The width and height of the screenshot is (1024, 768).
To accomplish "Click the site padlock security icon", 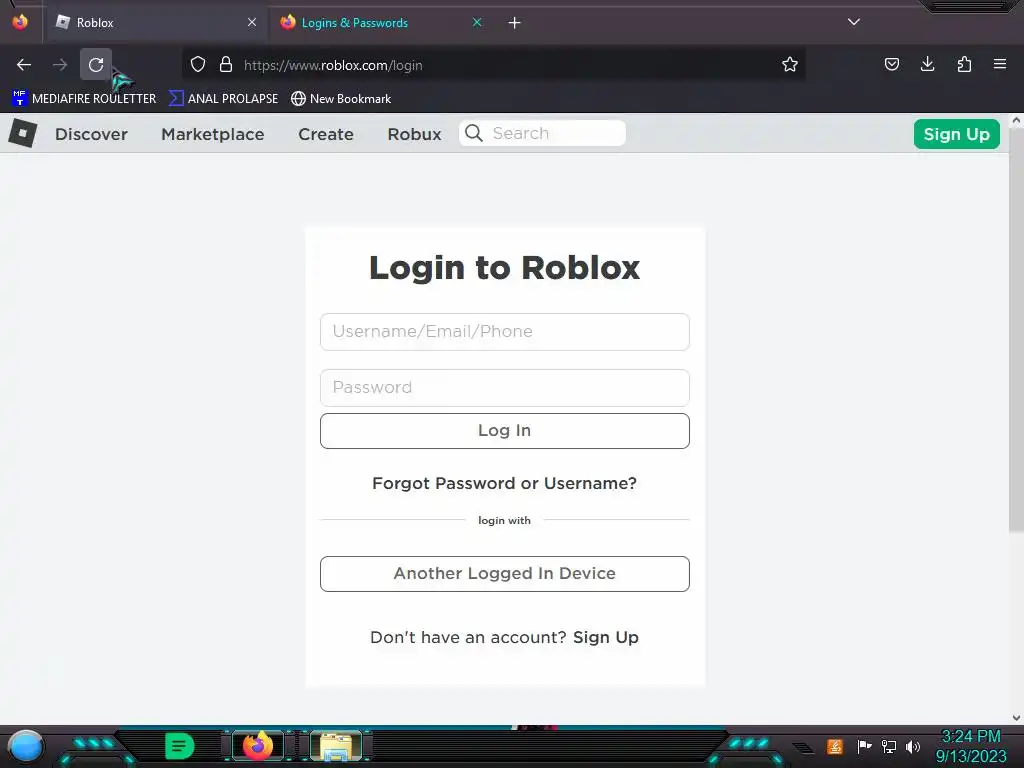I will click(x=226, y=64).
